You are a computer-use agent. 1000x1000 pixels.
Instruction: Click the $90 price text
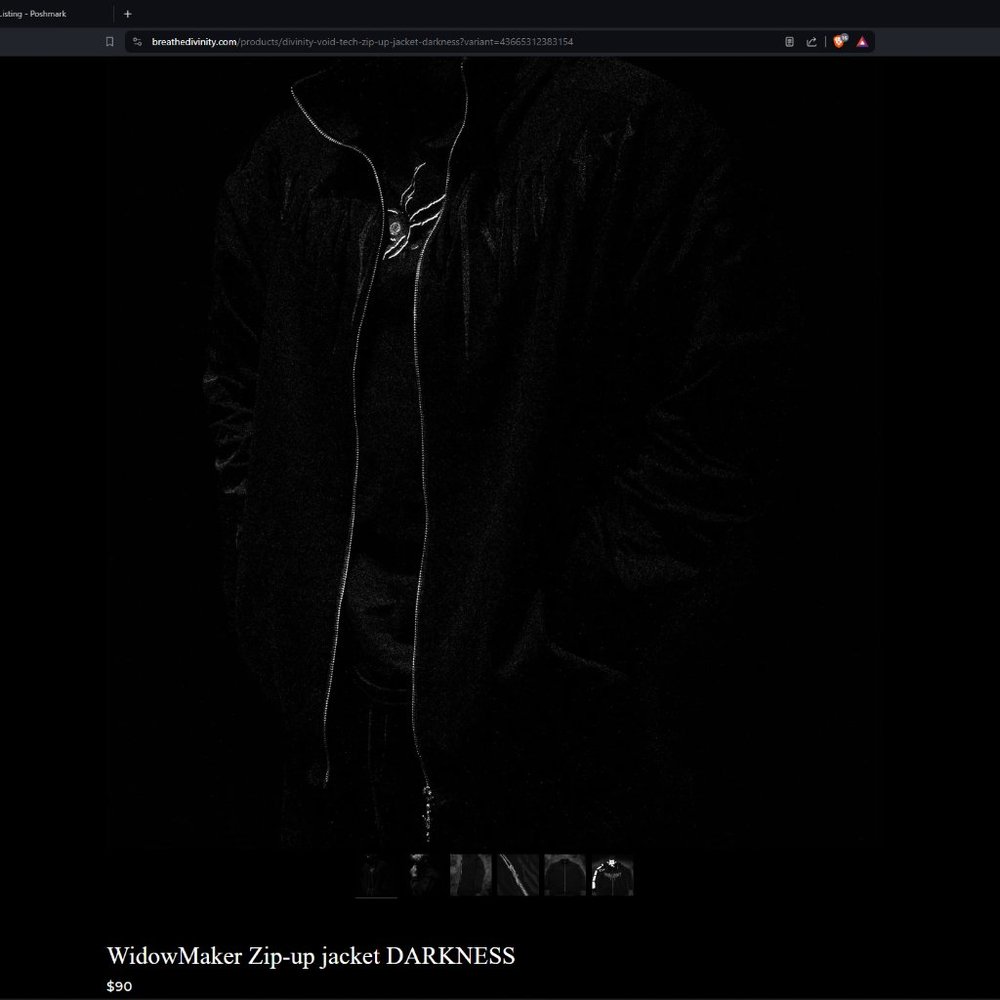tap(120, 986)
